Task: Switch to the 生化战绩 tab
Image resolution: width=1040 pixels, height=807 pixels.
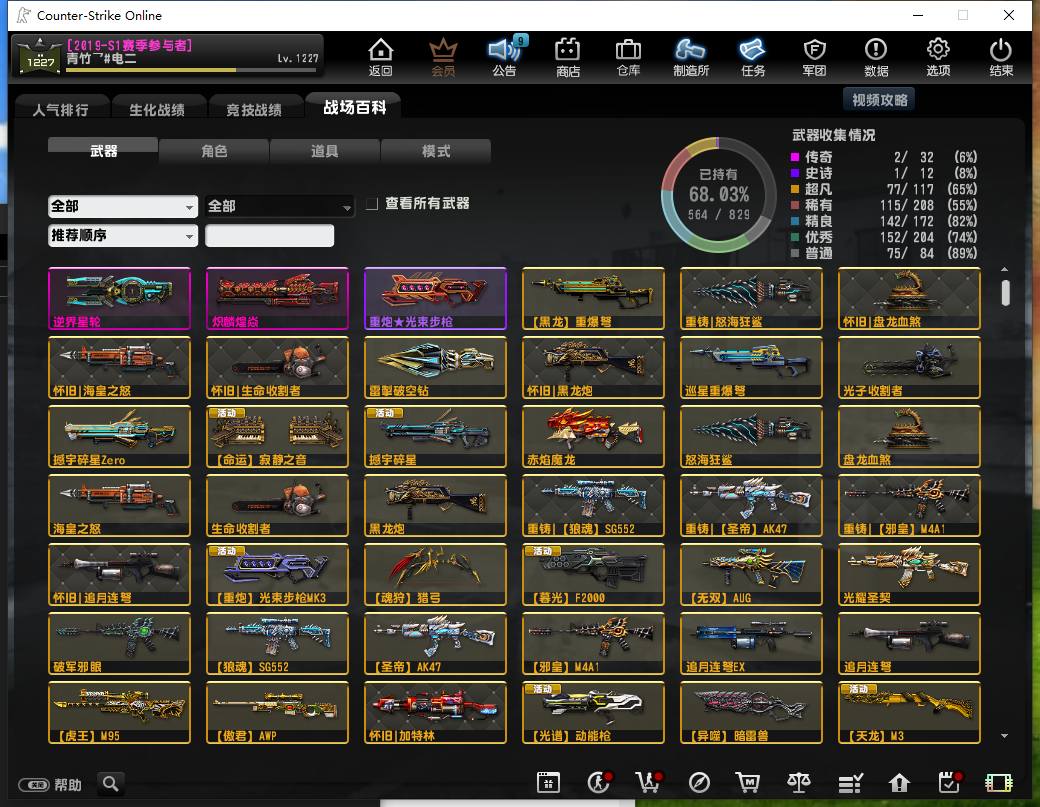Action: click(157, 109)
